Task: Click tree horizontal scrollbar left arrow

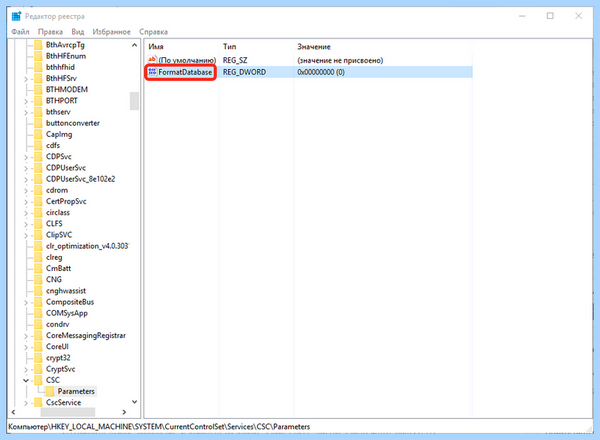Action: pyautogui.click(x=13, y=412)
